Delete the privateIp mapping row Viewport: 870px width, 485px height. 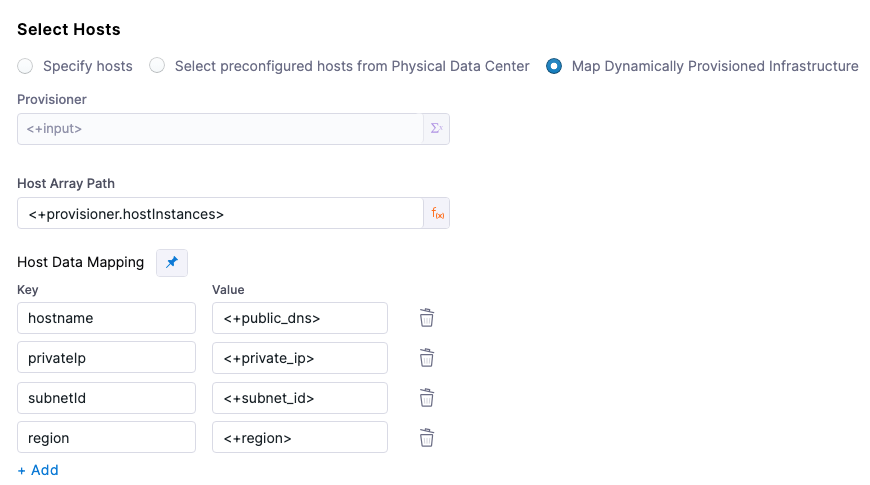tap(426, 358)
